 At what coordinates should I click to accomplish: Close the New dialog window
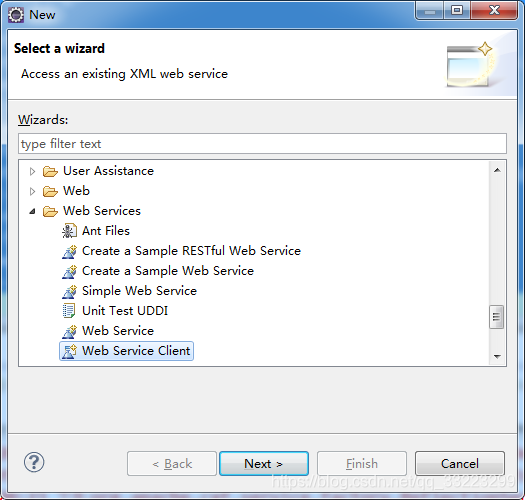click(494, 10)
